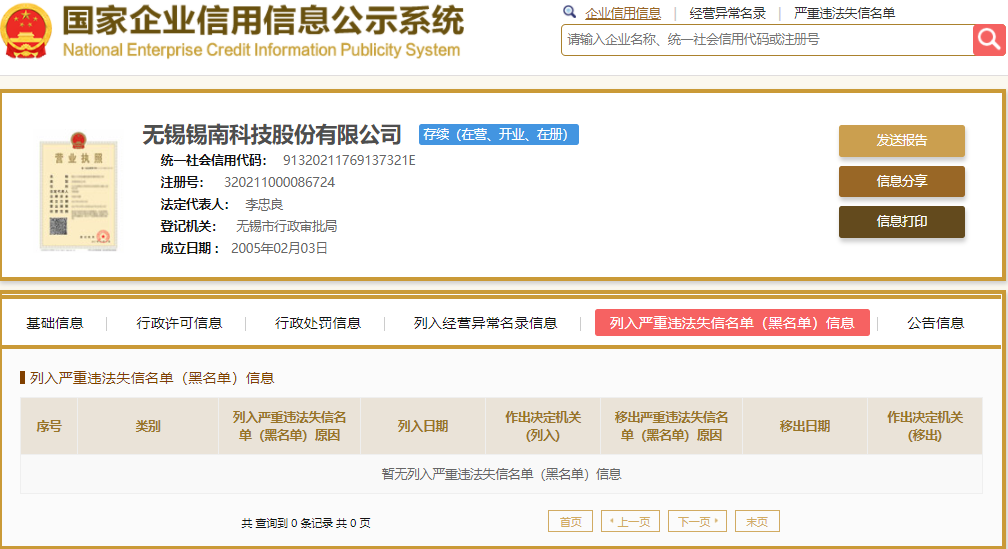This screenshot has height=549, width=1008.
Task: Focus the enterprise name search input
Action: click(767, 40)
